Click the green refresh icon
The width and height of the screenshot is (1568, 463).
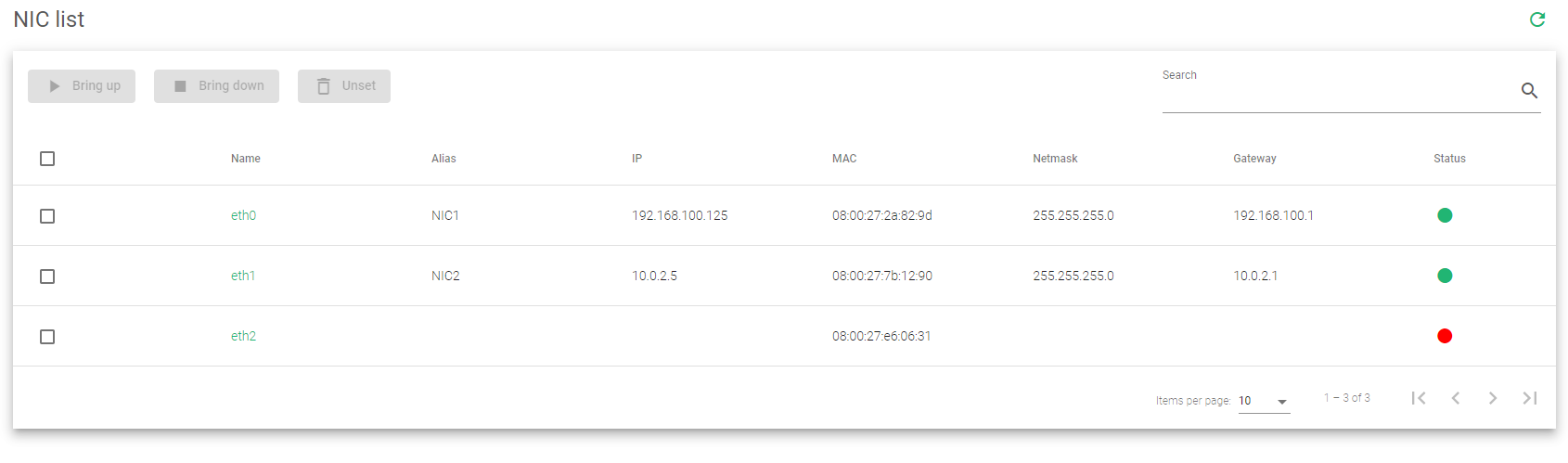[1537, 19]
